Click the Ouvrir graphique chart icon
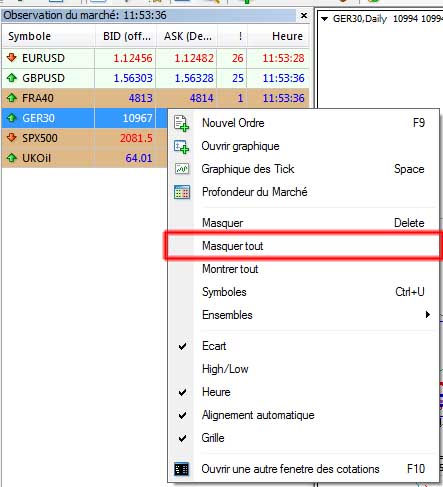This screenshot has width=443, height=487. coord(181,146)
